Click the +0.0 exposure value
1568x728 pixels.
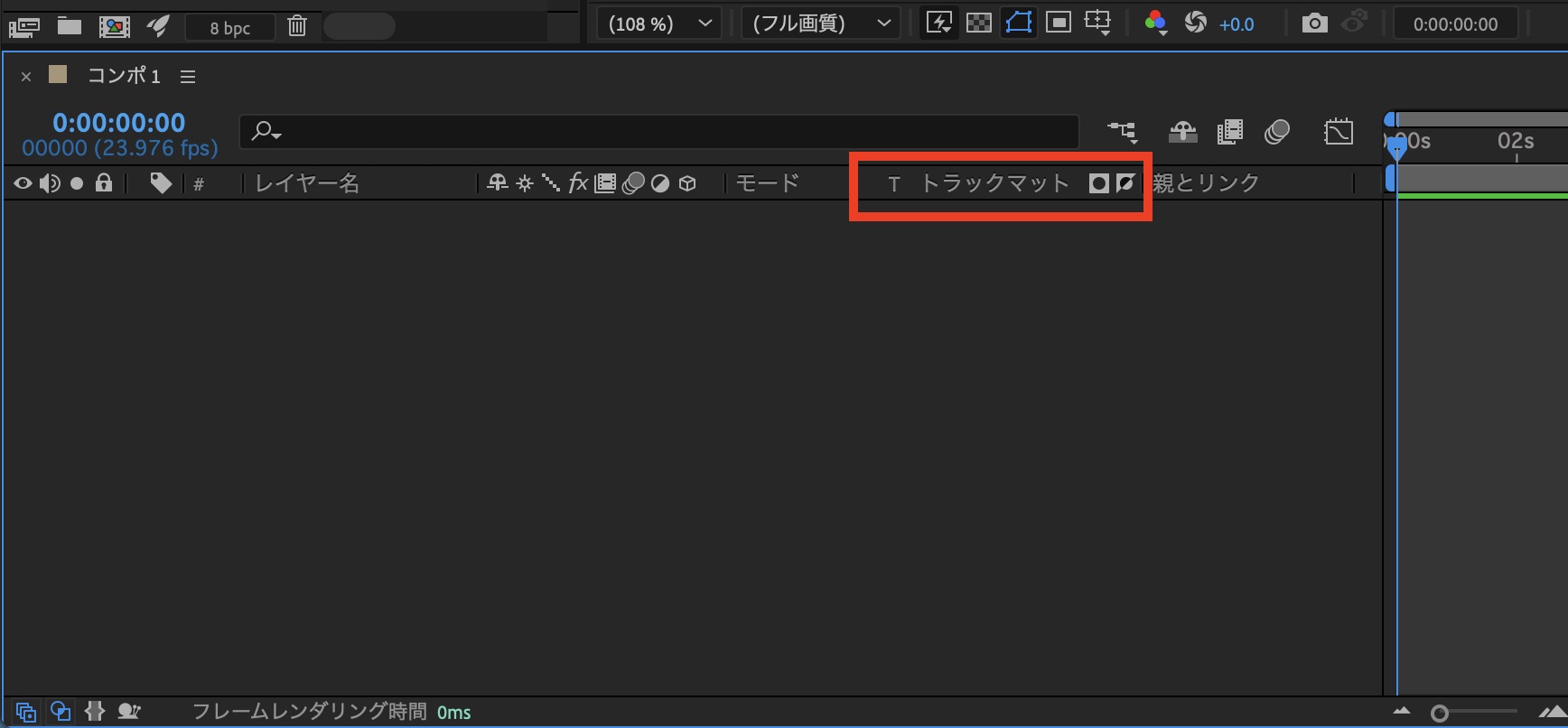(x=1237, y=25)
